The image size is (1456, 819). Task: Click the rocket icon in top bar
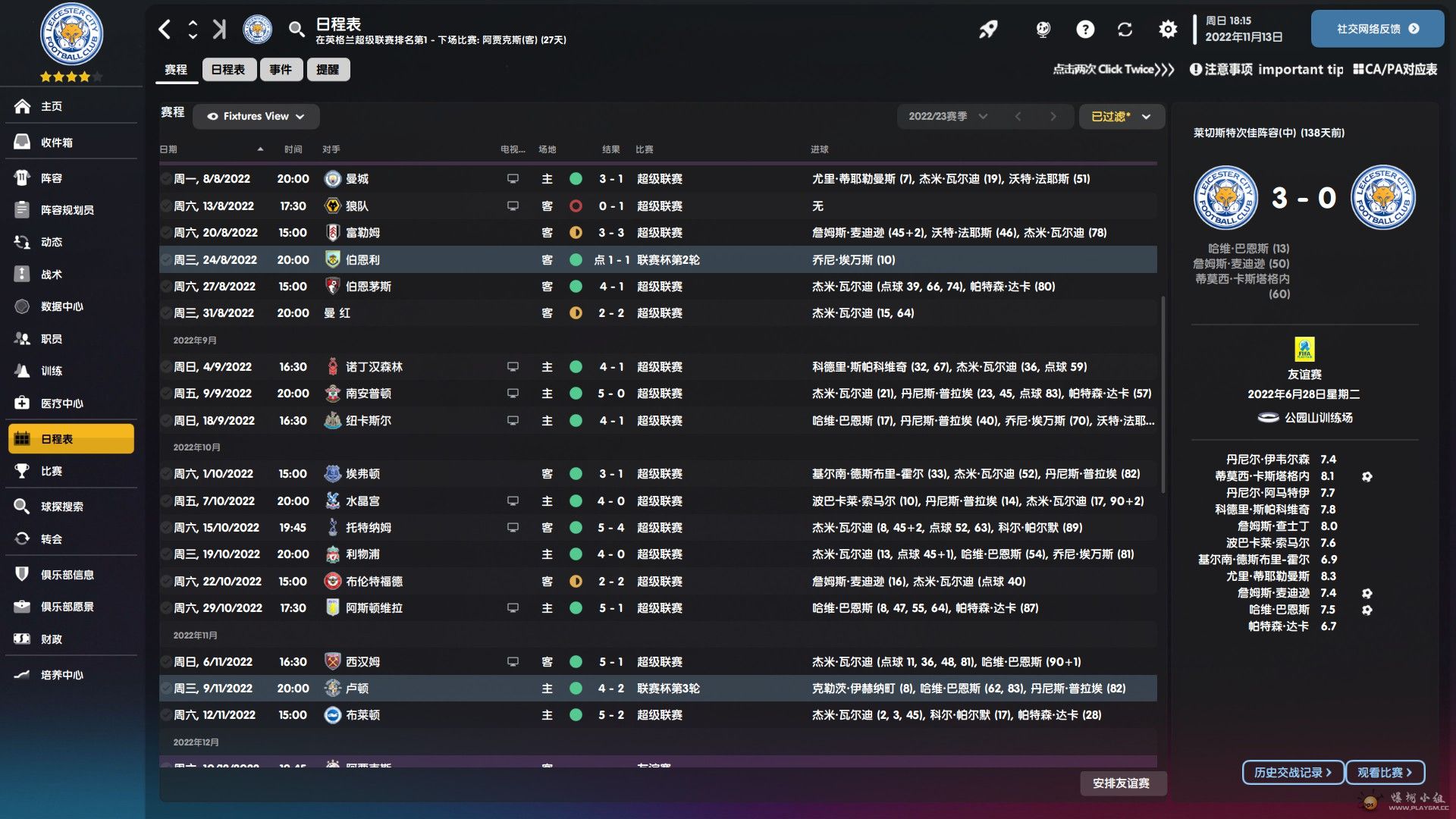pyautogui.click(x=987, y=30)
